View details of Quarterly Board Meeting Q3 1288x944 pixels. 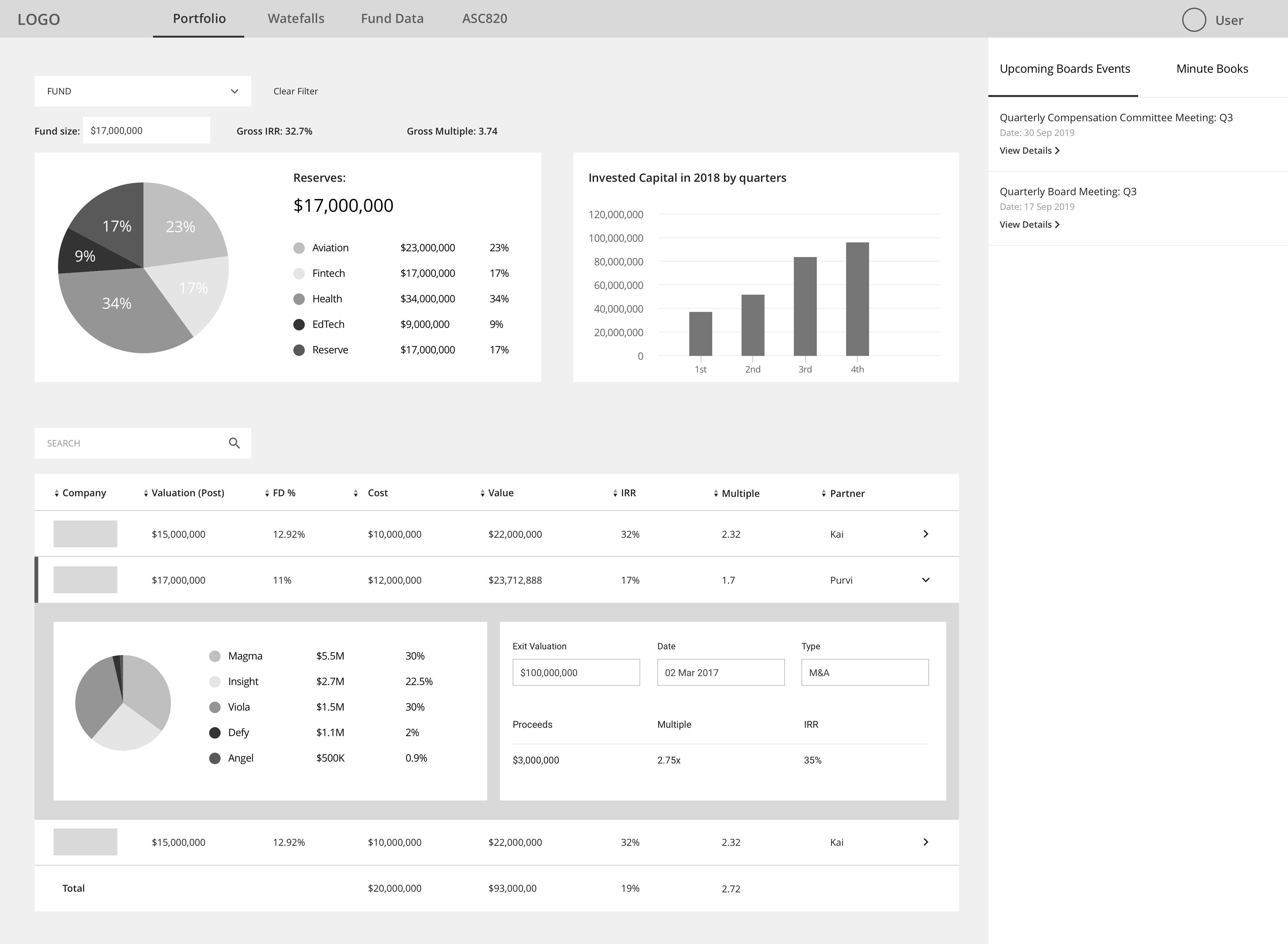coord(1029,225)
